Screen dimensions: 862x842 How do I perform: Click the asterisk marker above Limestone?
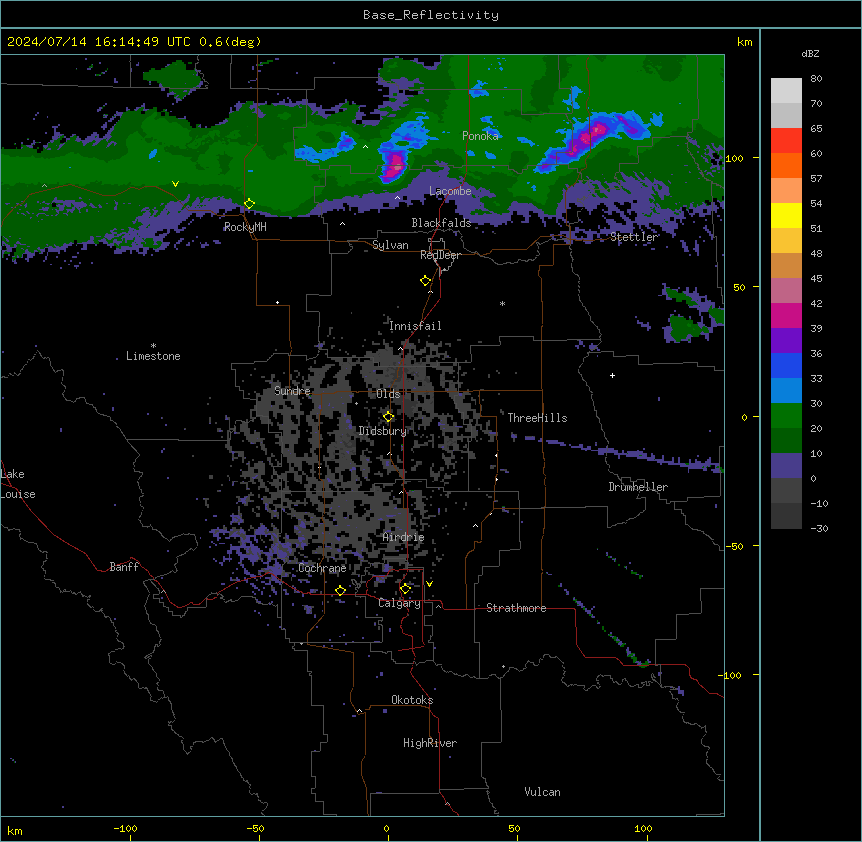153,345
